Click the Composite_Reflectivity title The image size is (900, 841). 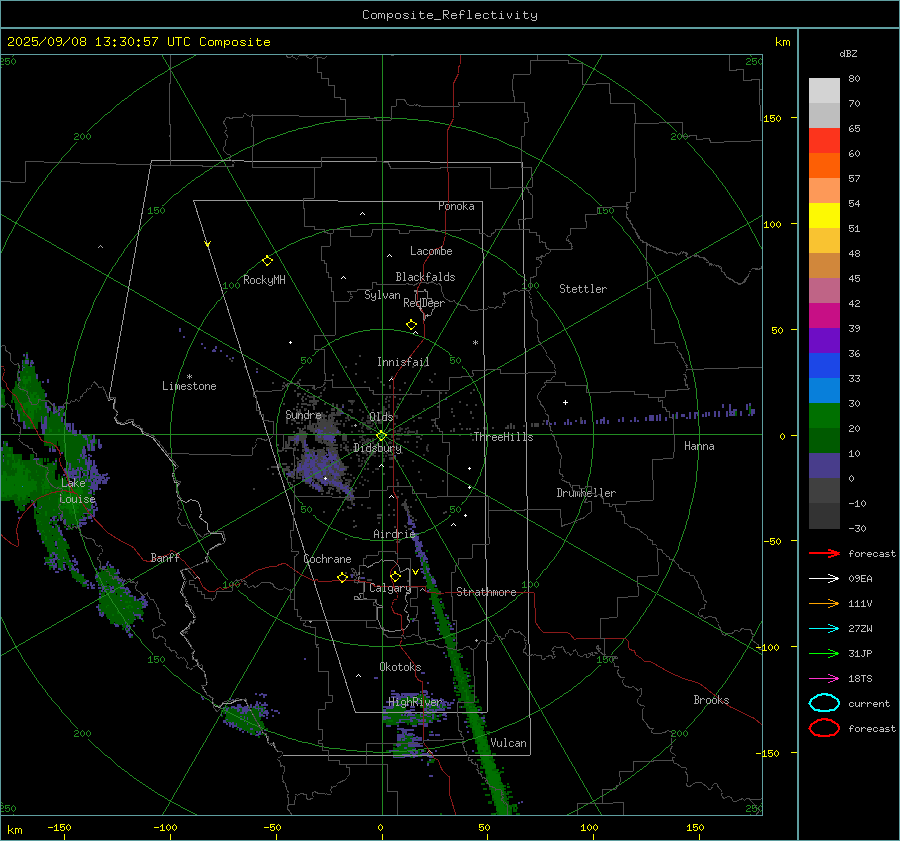click(x=450, y=15)
